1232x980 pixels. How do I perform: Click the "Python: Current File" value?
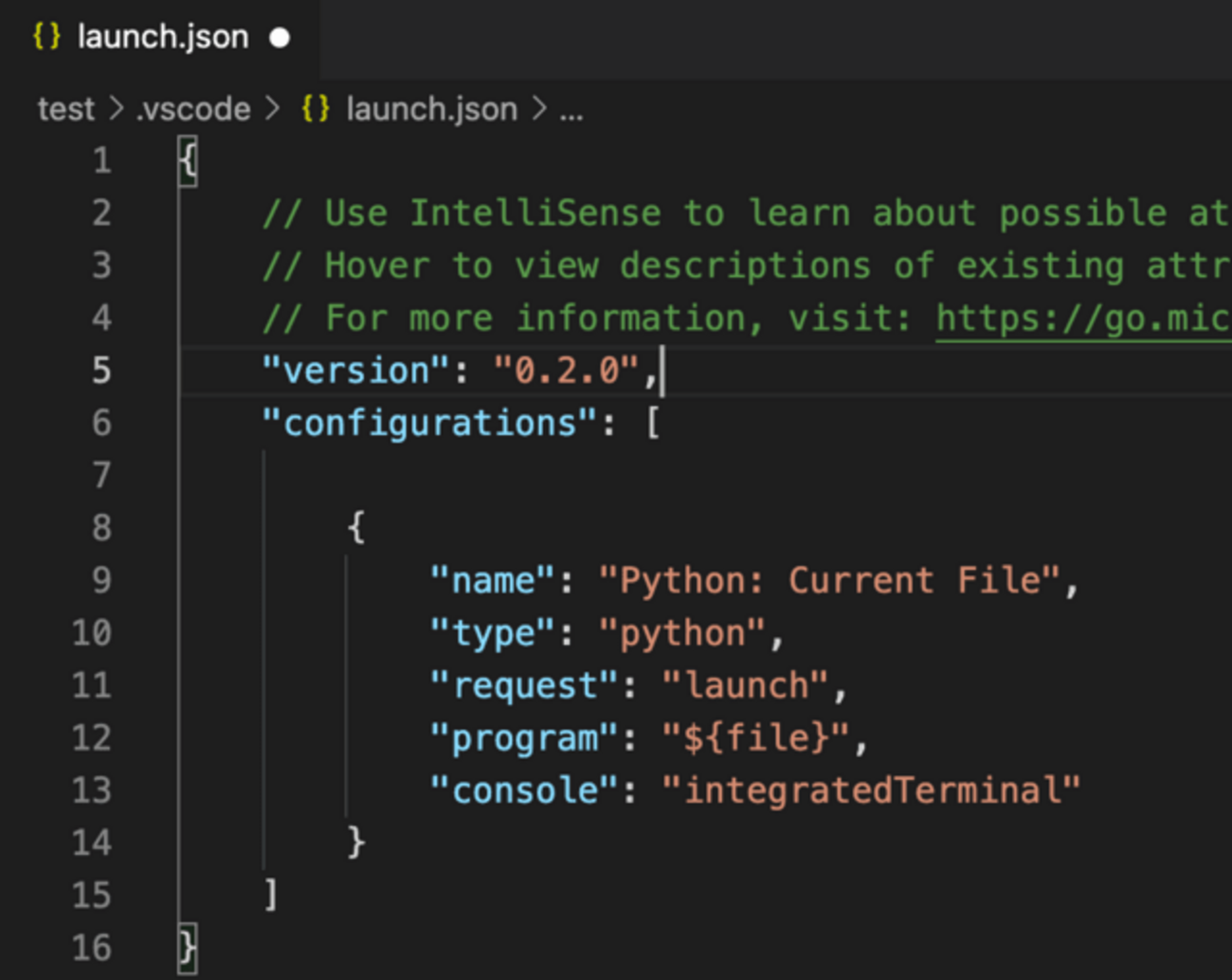click(x=829, y=580)
